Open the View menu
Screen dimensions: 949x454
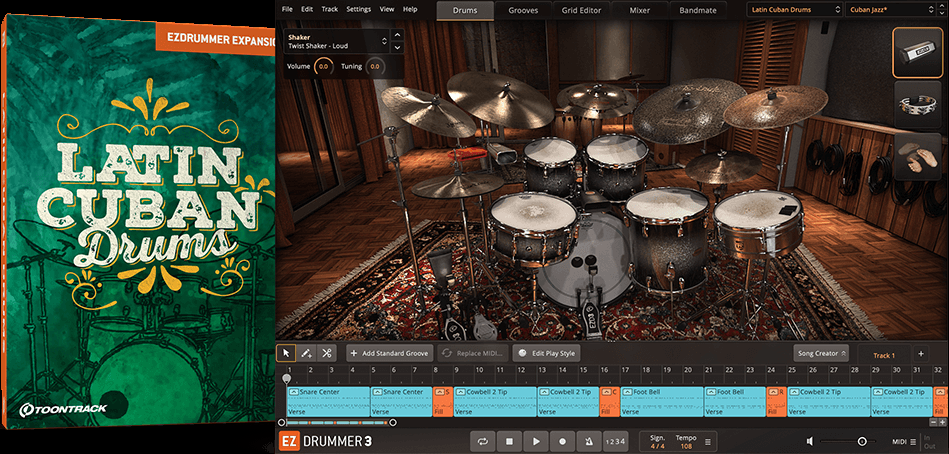tap(387, 10)
